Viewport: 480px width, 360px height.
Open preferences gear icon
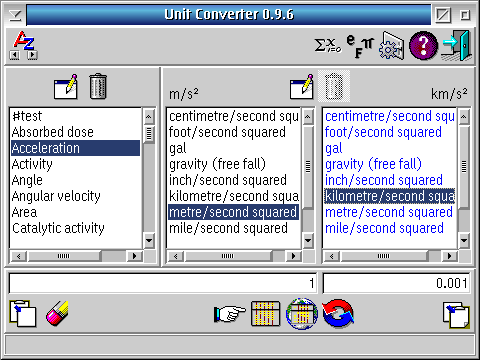click(392, 46)
